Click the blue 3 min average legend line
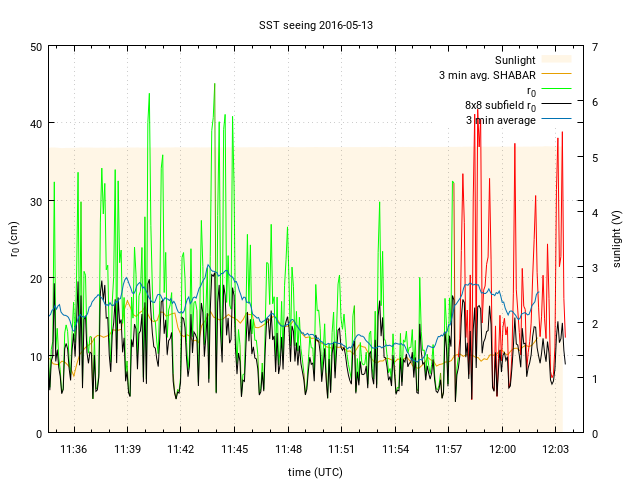Screen dimensions: 640x480 pos(560,120)
